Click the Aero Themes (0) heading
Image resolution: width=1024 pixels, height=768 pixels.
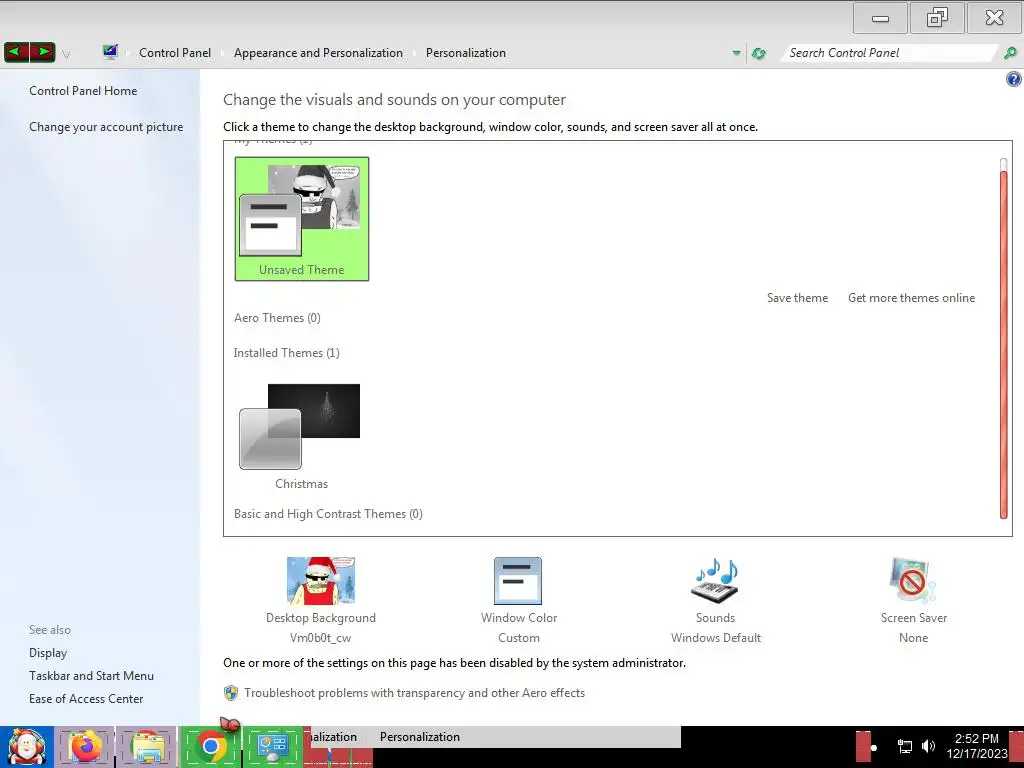[x=278, y=318]
